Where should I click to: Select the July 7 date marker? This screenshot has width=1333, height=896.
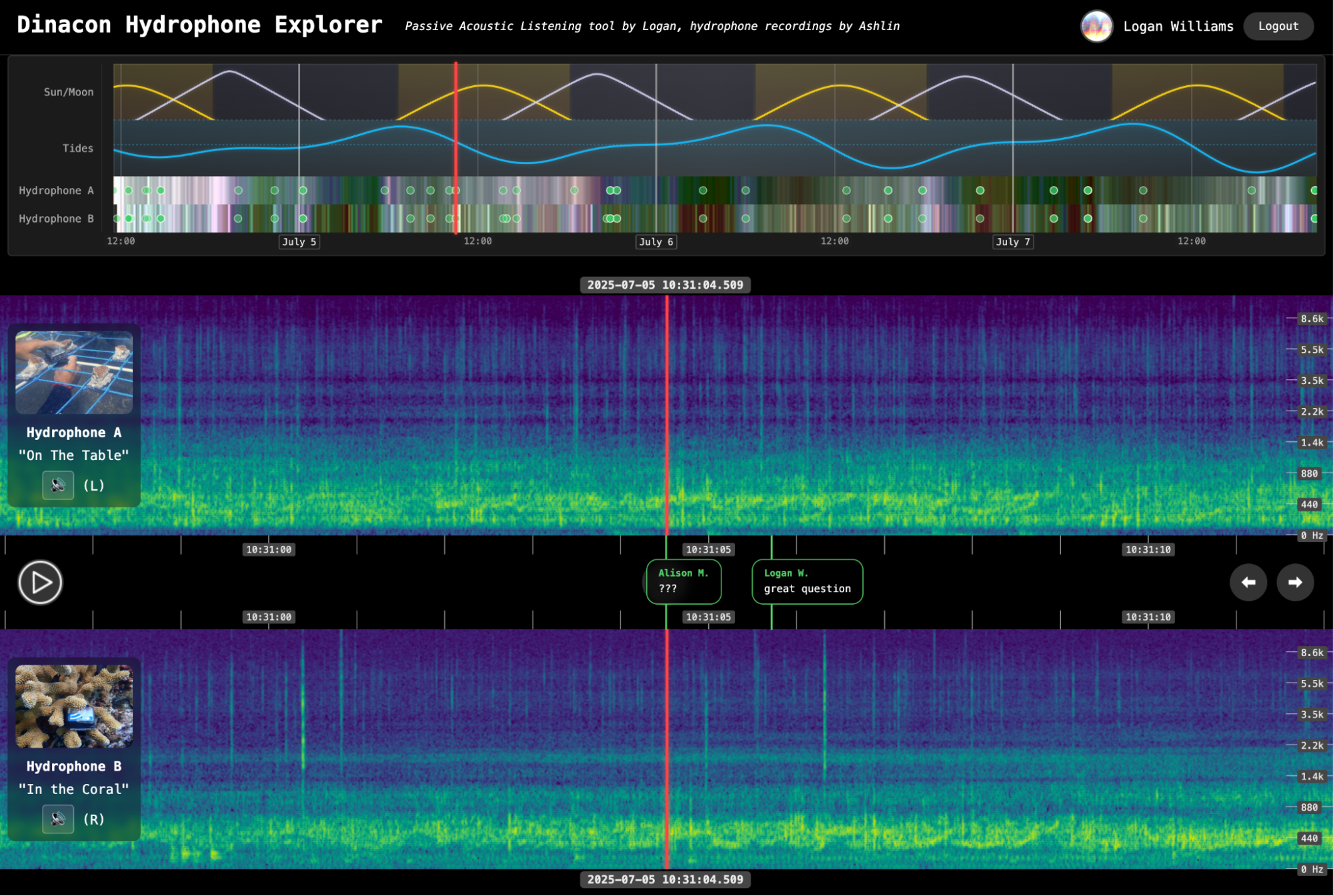click(1013, 242)
